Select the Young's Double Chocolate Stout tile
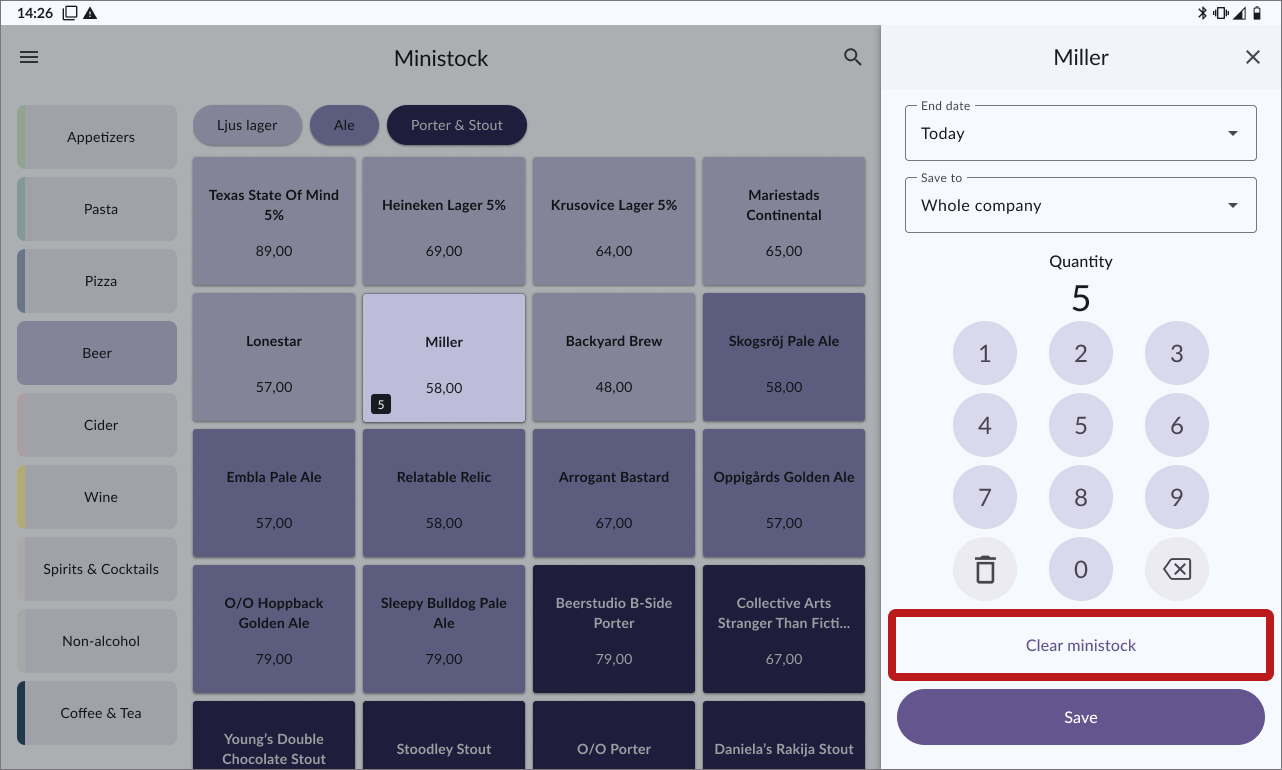Image resolution: width=1282 pixels, height=770 pixels. click(x=274, y=735)
